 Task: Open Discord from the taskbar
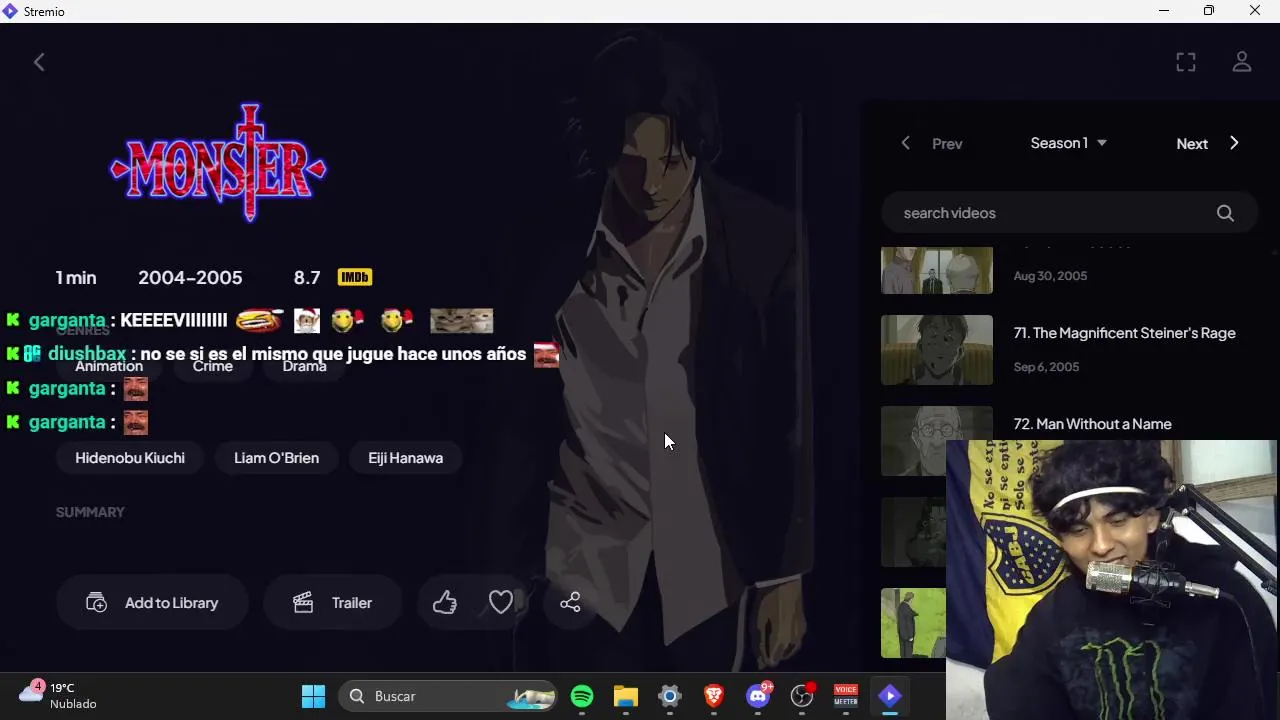(x=758, y=696)
